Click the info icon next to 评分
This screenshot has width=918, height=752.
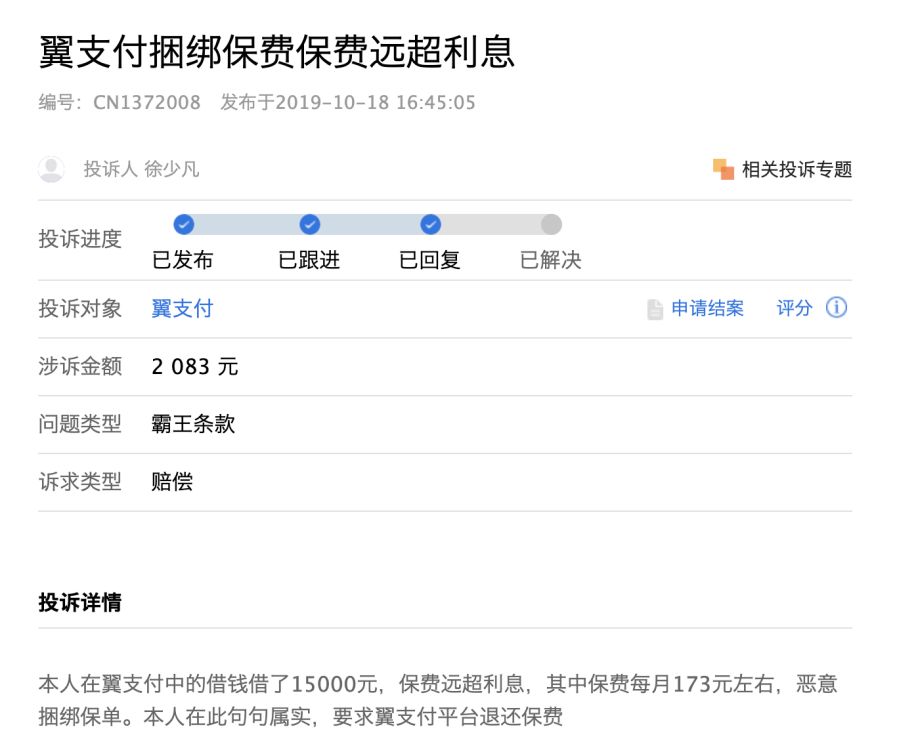(836, 307)
